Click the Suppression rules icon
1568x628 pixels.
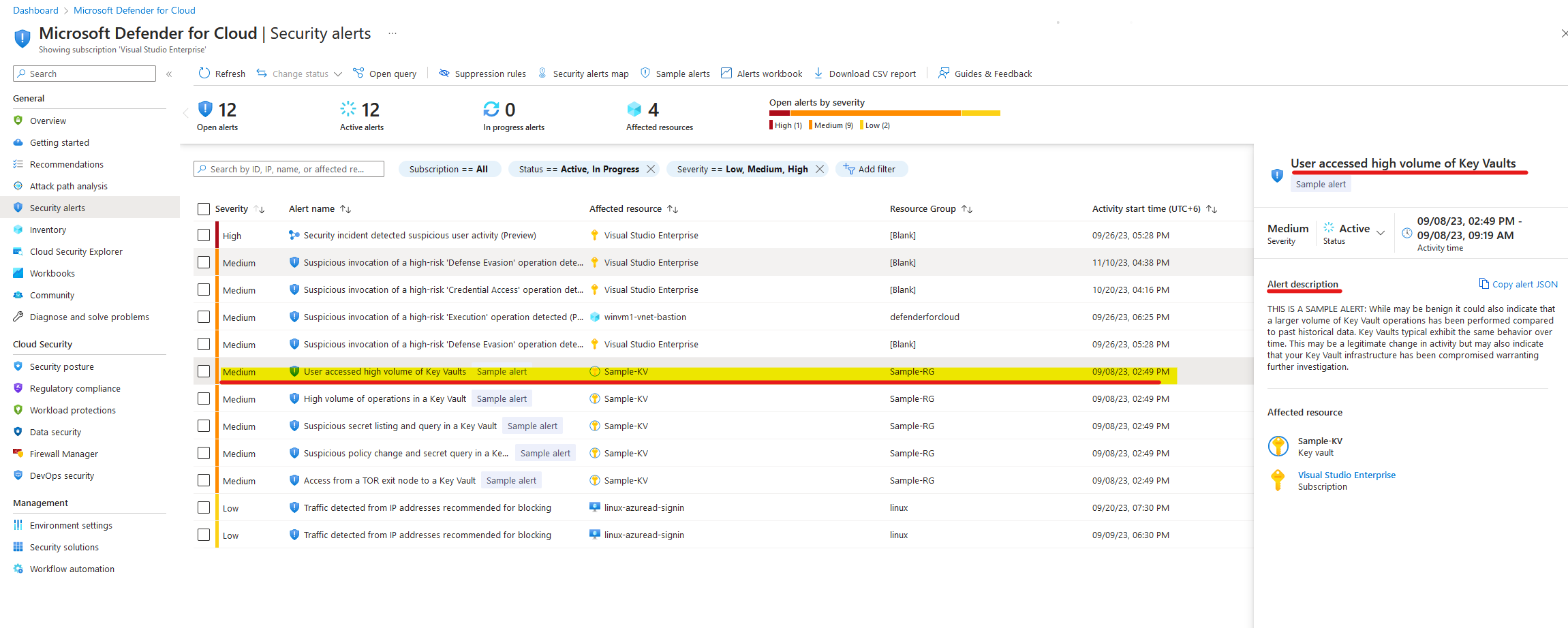(x=444, y=73)
